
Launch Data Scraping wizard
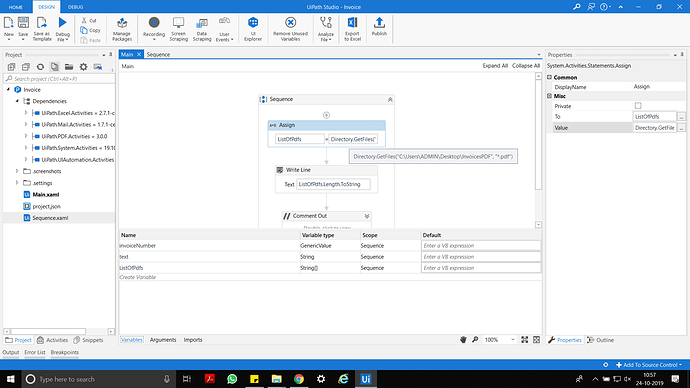pos(202,29)
